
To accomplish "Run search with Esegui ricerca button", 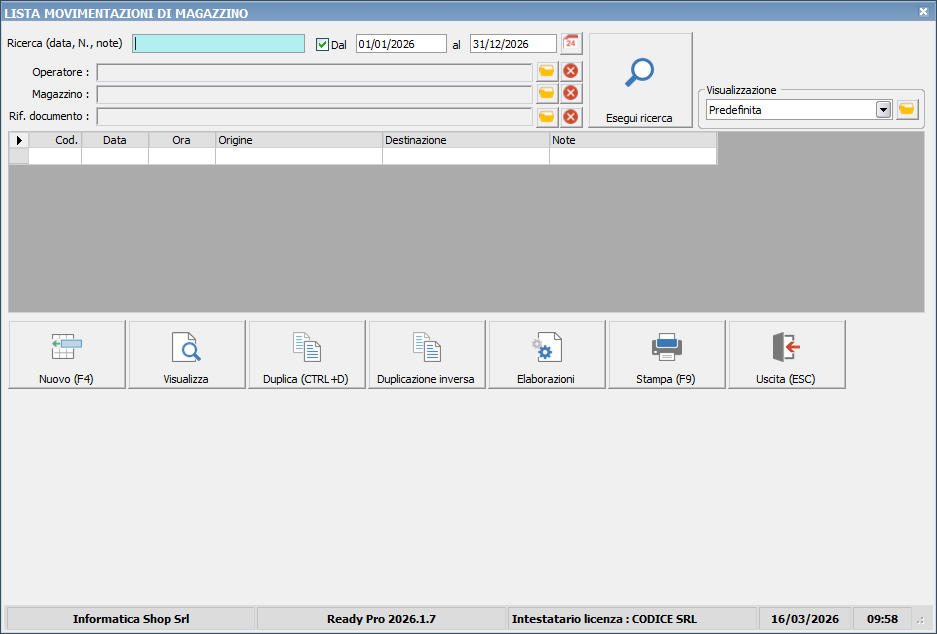I will pyautogui.click(x=640, y=80).
